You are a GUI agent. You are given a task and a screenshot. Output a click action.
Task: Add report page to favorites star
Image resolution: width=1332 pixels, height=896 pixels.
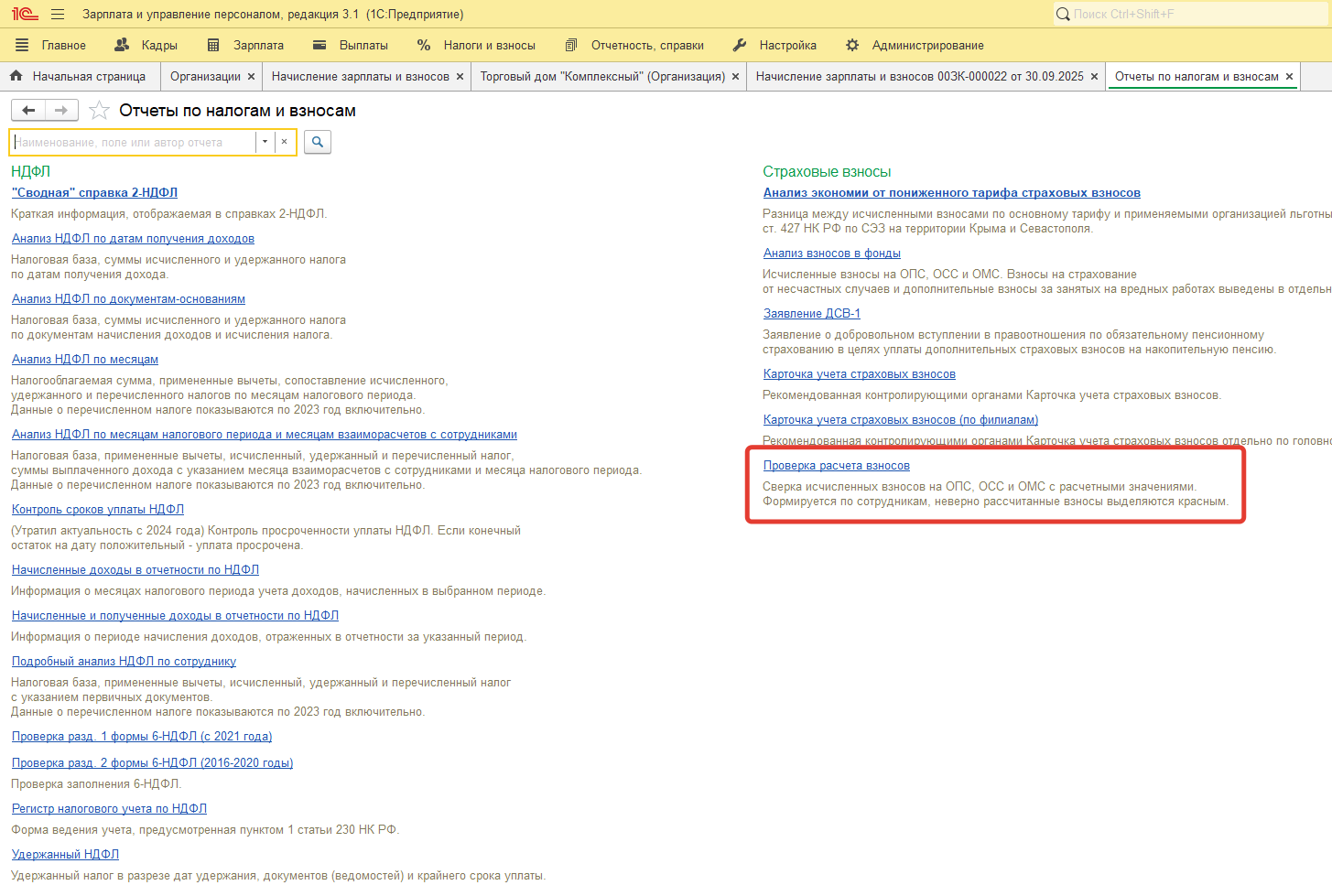tap(99, 111)
